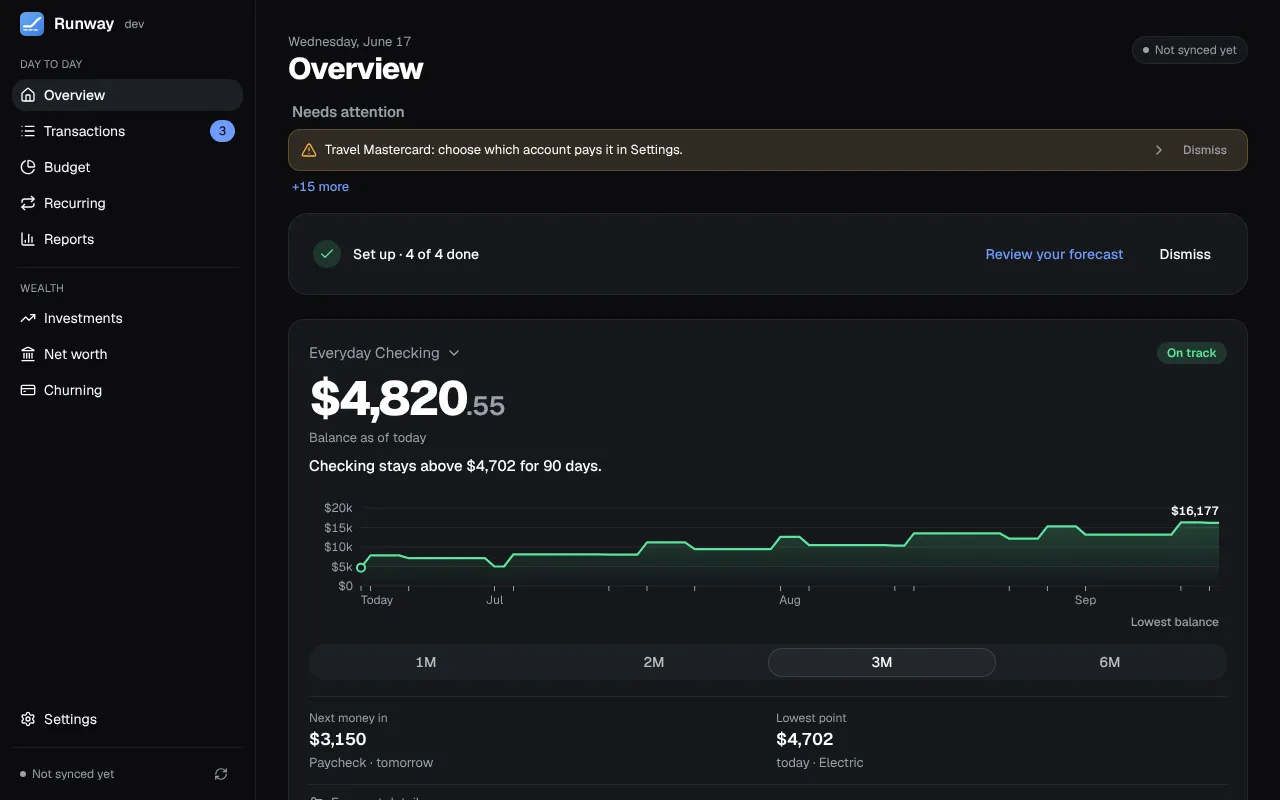Click the Not synced yet pill at top right
This screenshot has height=800, width=1280.
coord(1189,50)
